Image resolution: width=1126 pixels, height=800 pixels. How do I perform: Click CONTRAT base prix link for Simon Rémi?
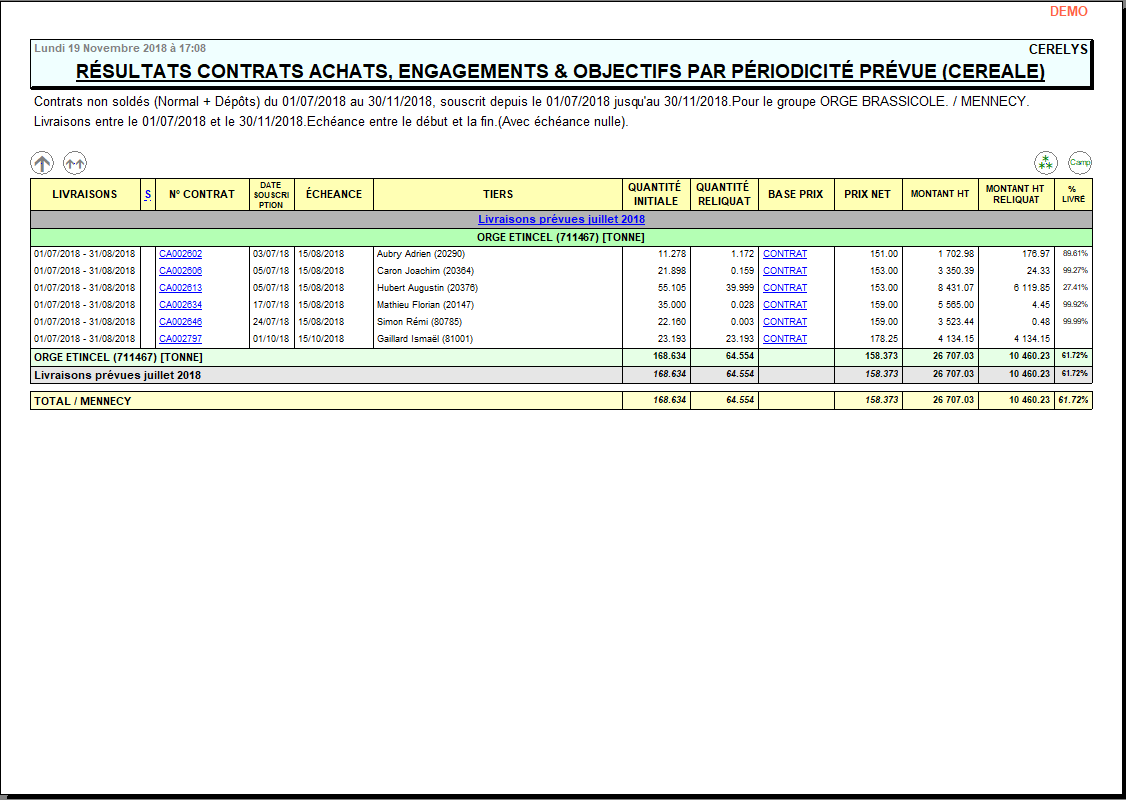[785, 322]
